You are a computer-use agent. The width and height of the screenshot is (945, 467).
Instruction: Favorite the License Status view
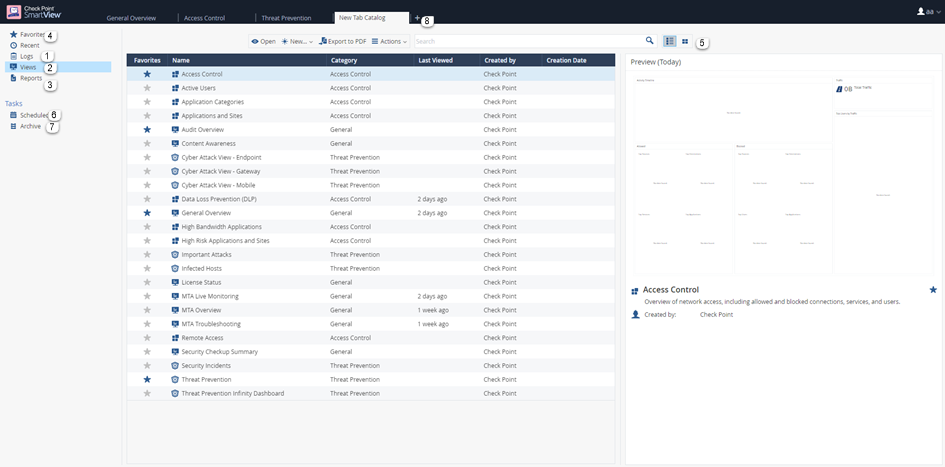point(147,282)
